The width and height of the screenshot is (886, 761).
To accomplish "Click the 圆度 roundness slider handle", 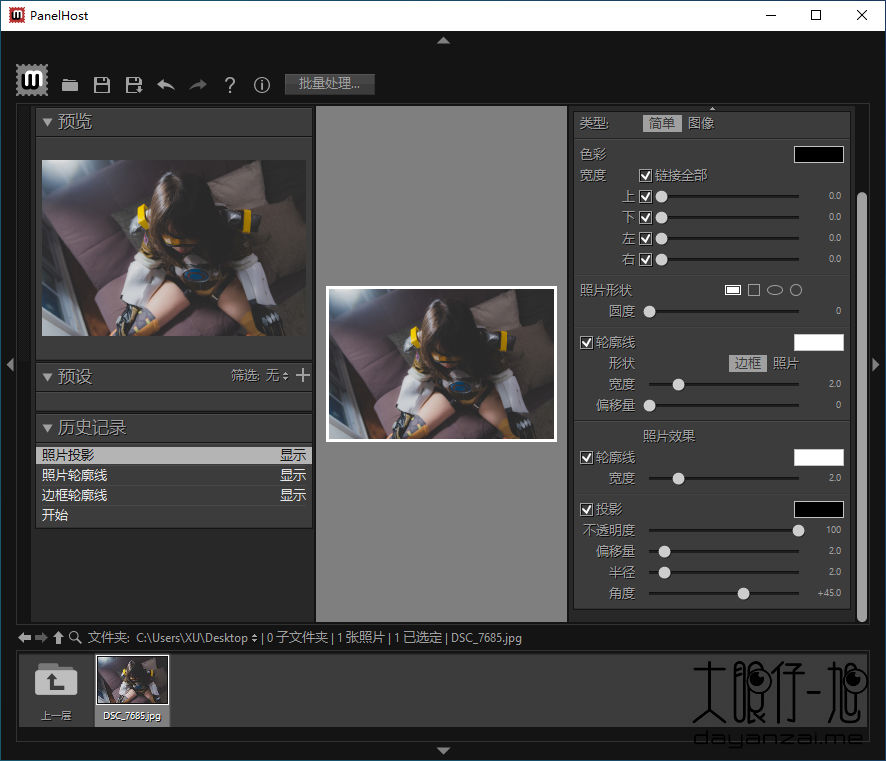I will [x=650, y=312].
